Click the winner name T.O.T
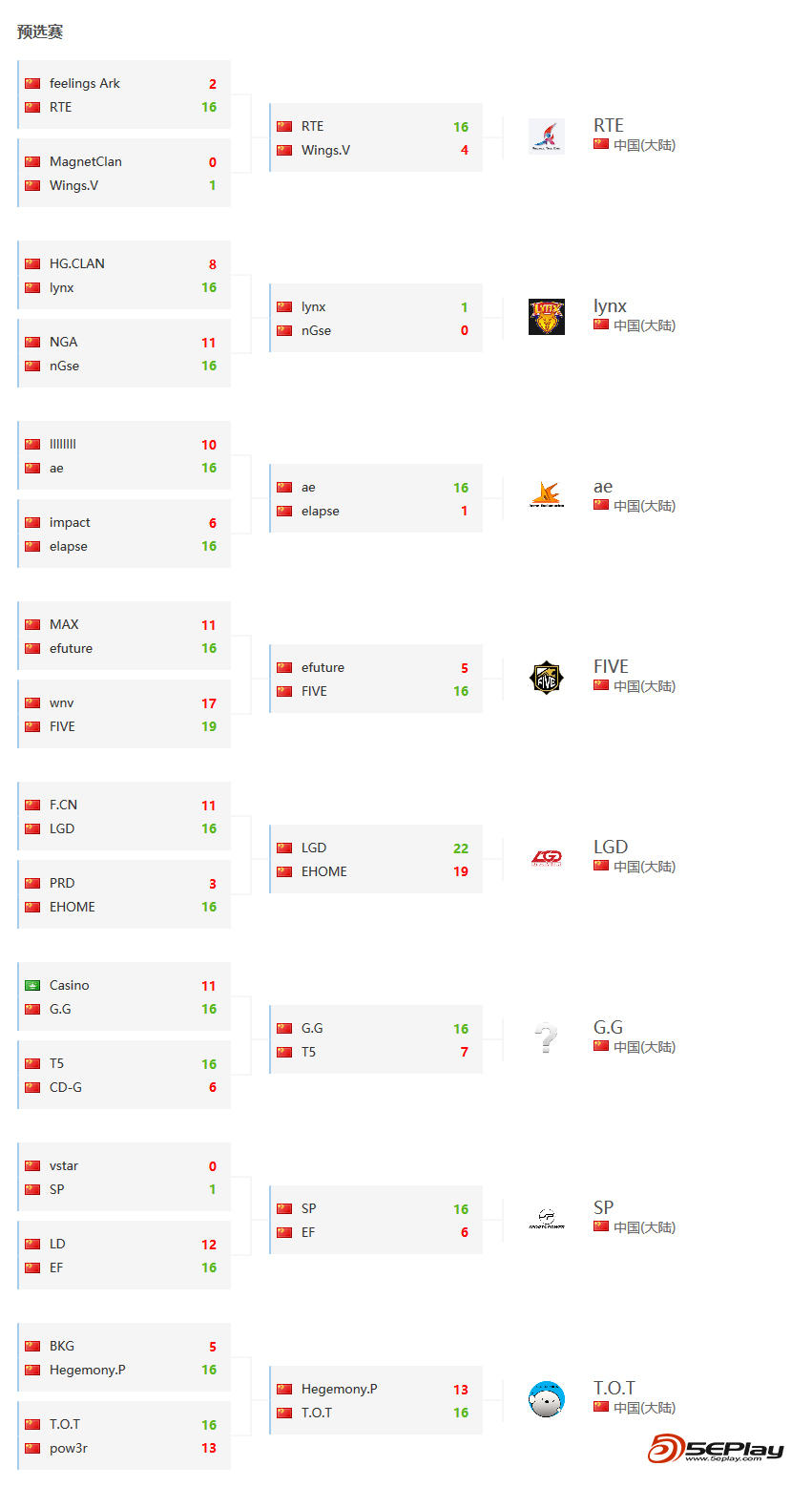This screenshot has height=1487, width=812. click(x=614, y=1388)
